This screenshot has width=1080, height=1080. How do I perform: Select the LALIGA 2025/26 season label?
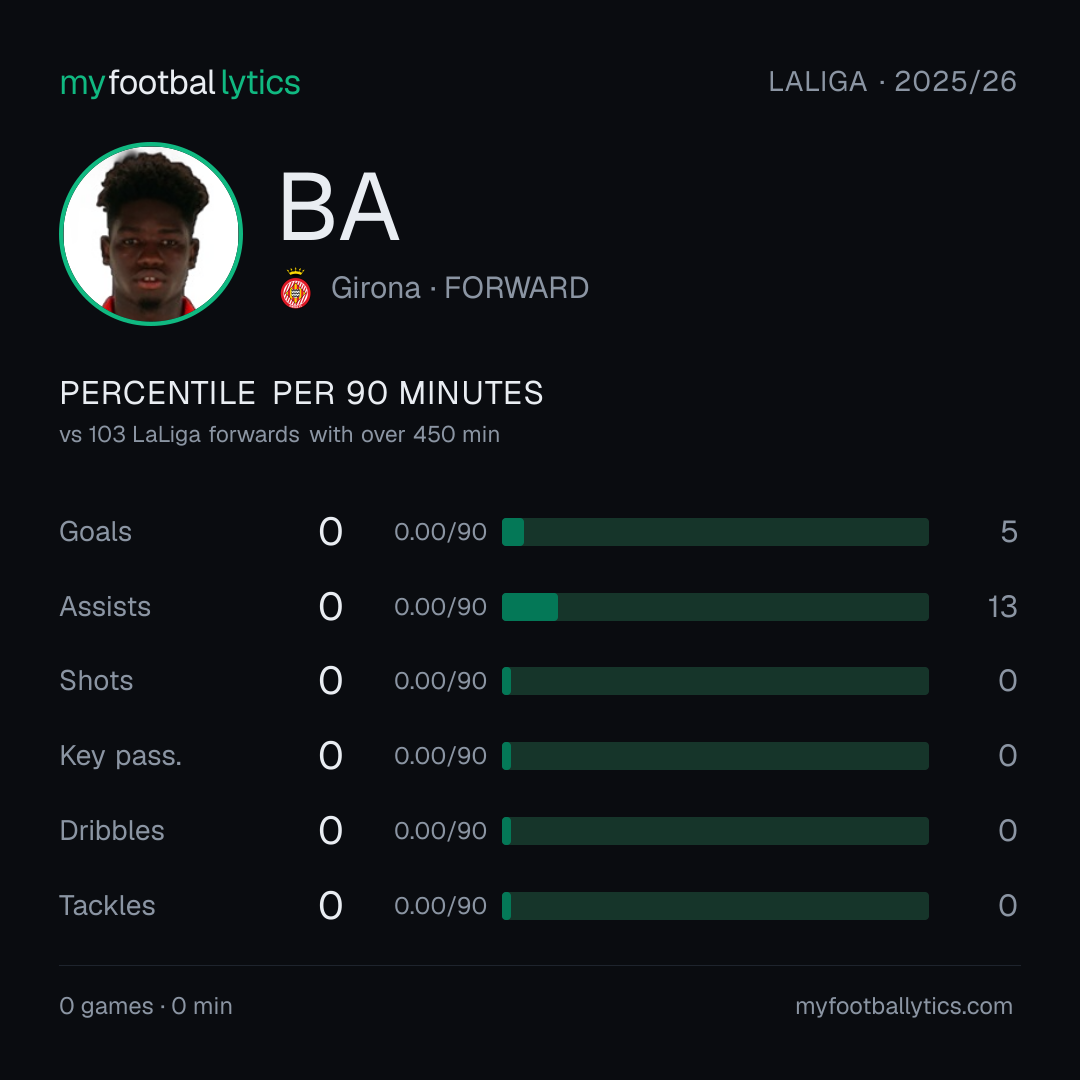(893, 82)
